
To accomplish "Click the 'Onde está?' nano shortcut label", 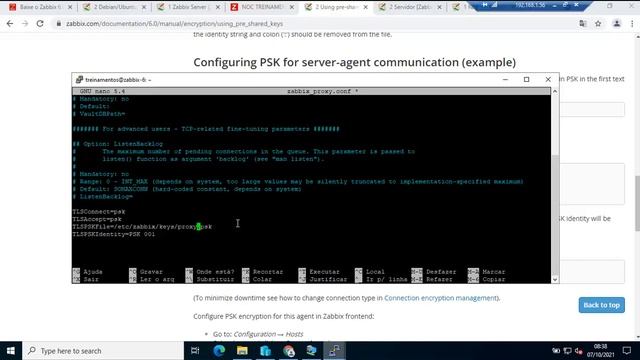I will (x=215, y=272).
